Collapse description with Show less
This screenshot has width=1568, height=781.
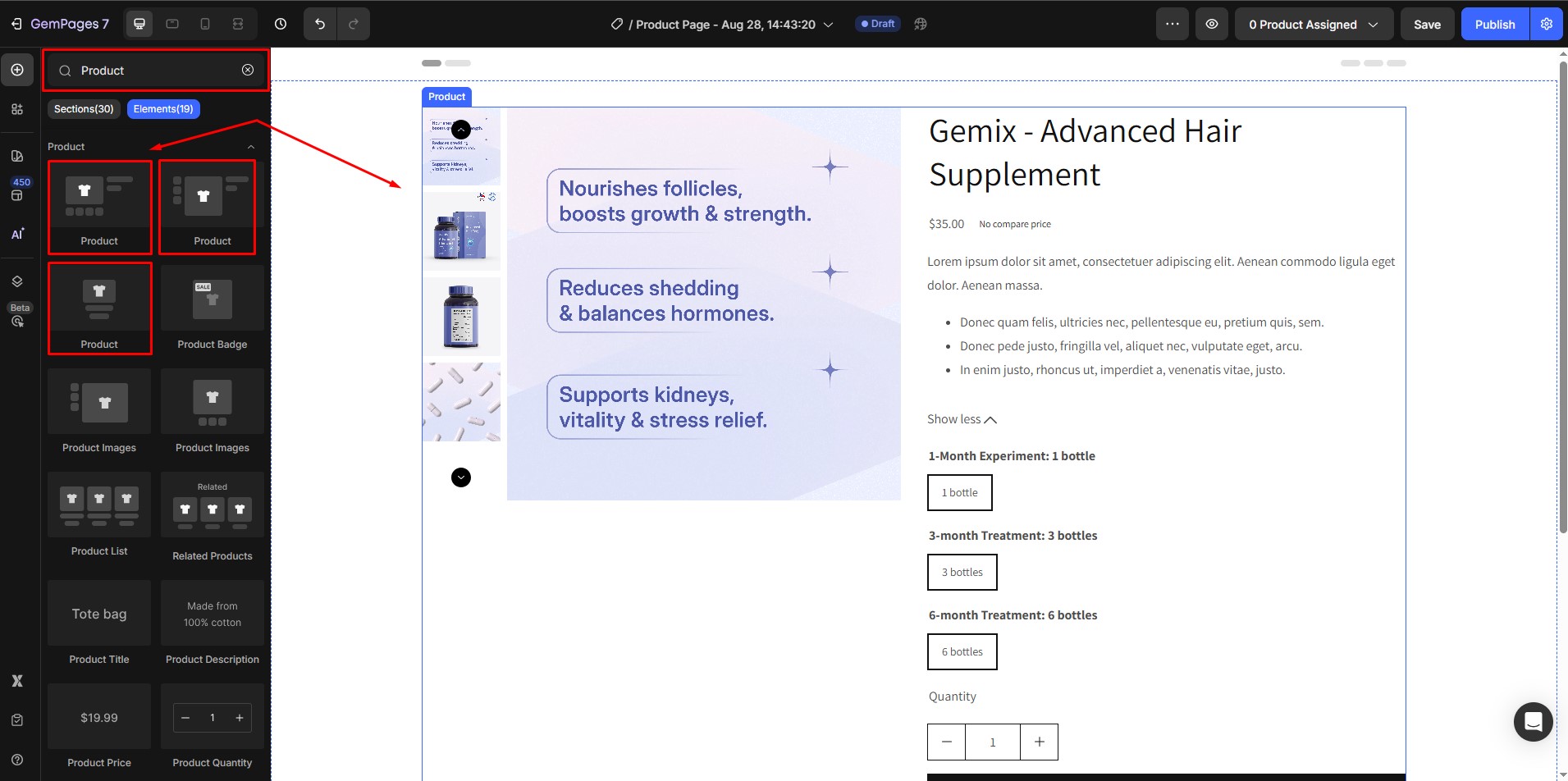pyautogui.click(x=962, y=419)
